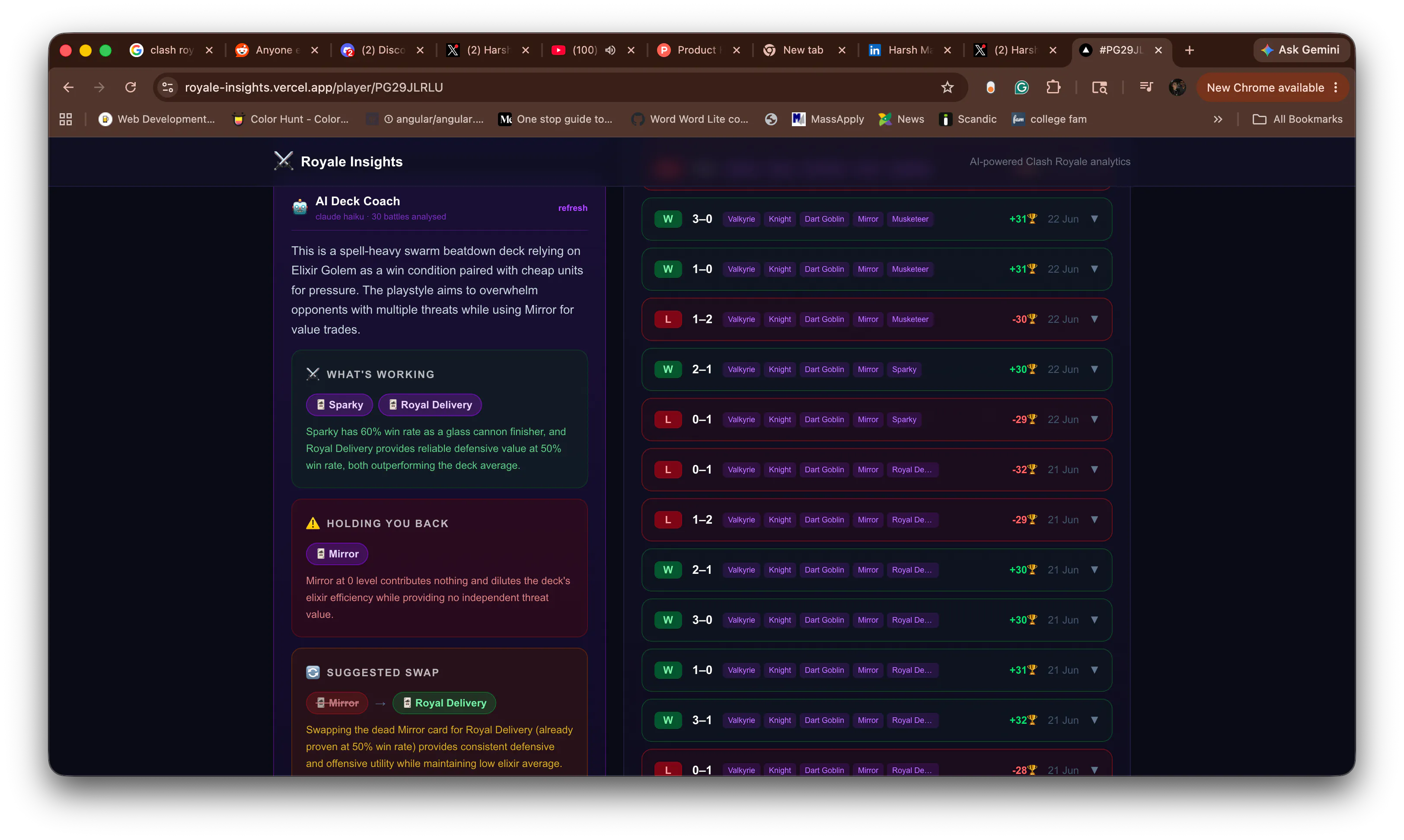Click the "Royale Insights" header title
This screenshot has width=1404, height=840.
click(351, 161)
